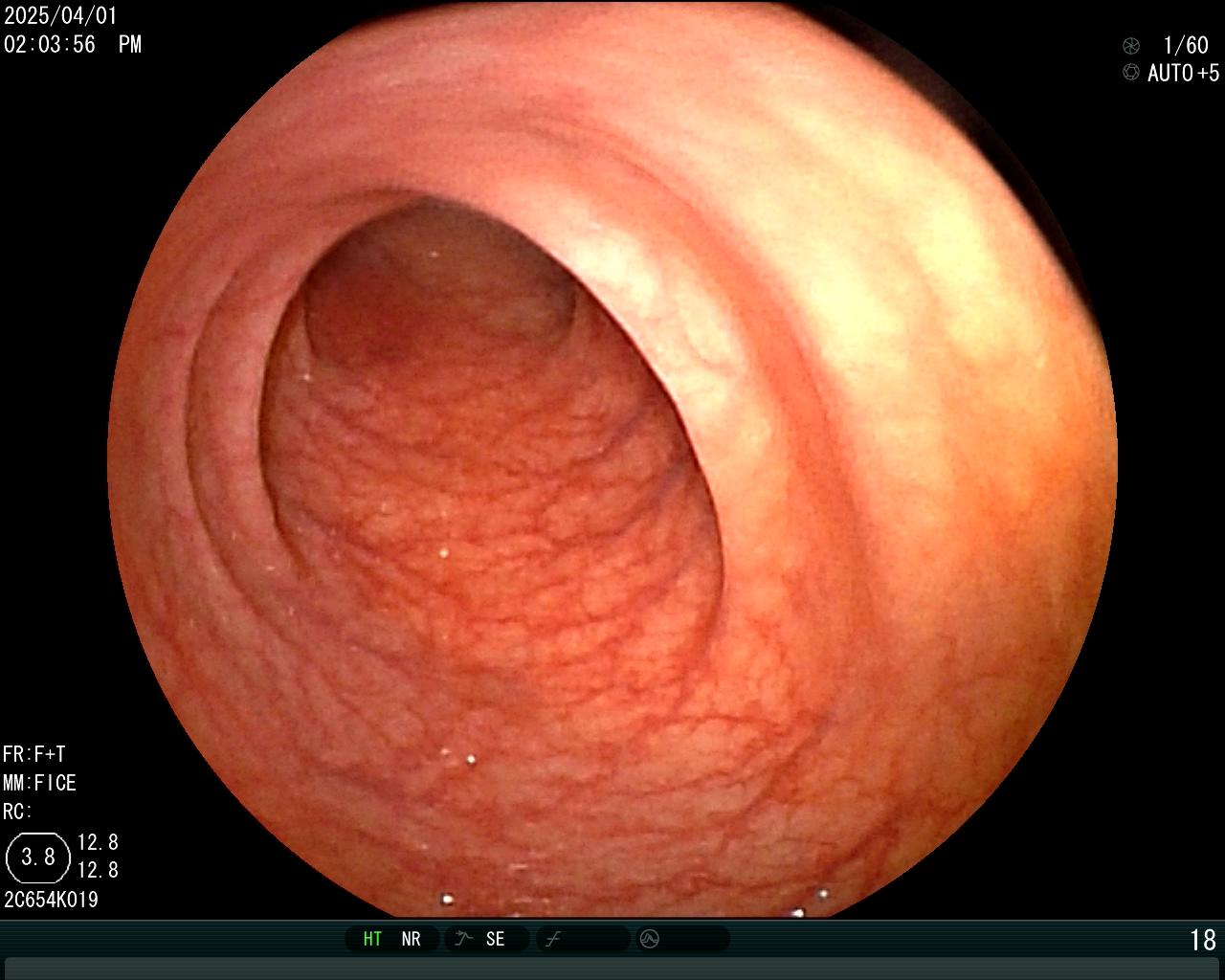Click the endoscopic image view

coord(612,459)
